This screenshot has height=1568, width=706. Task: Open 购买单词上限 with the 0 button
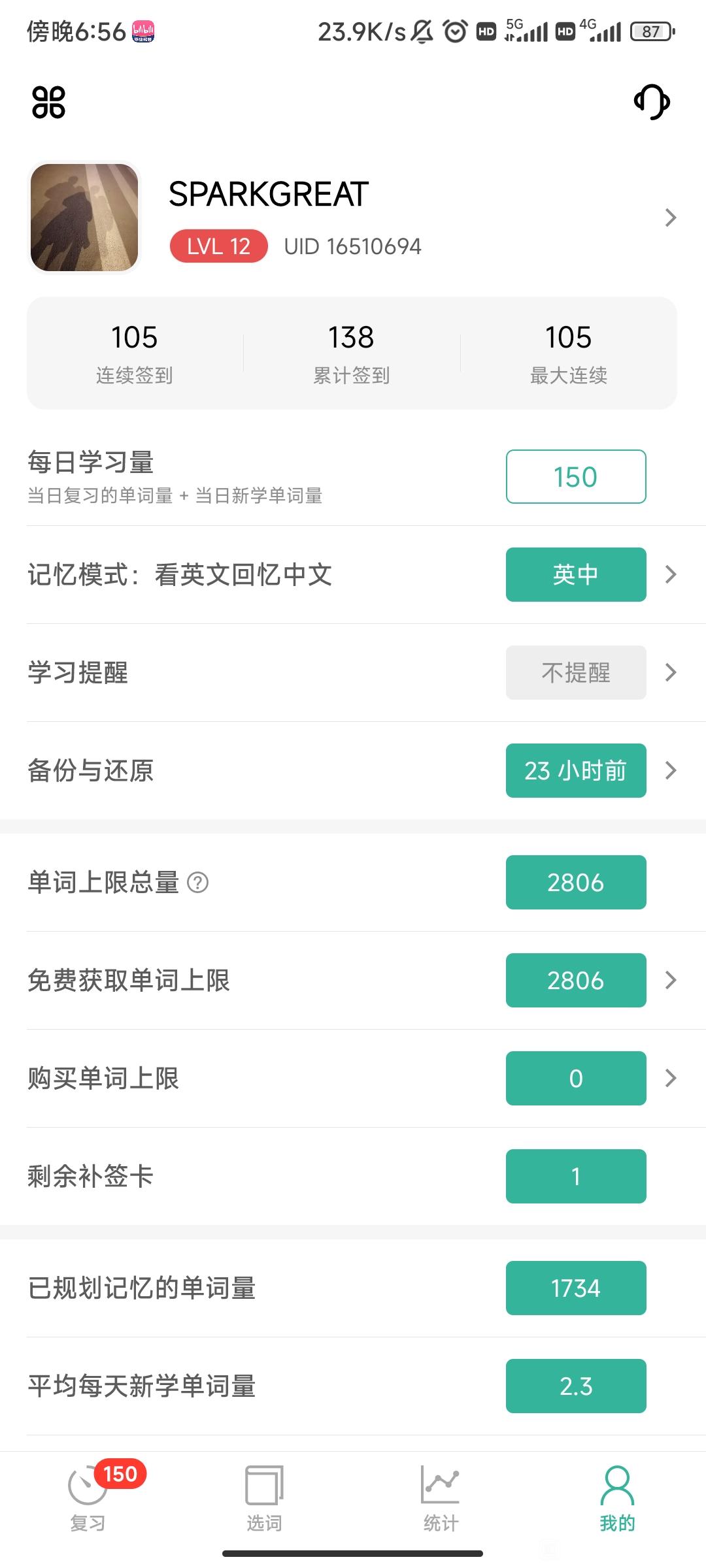tap(576, 1078)
